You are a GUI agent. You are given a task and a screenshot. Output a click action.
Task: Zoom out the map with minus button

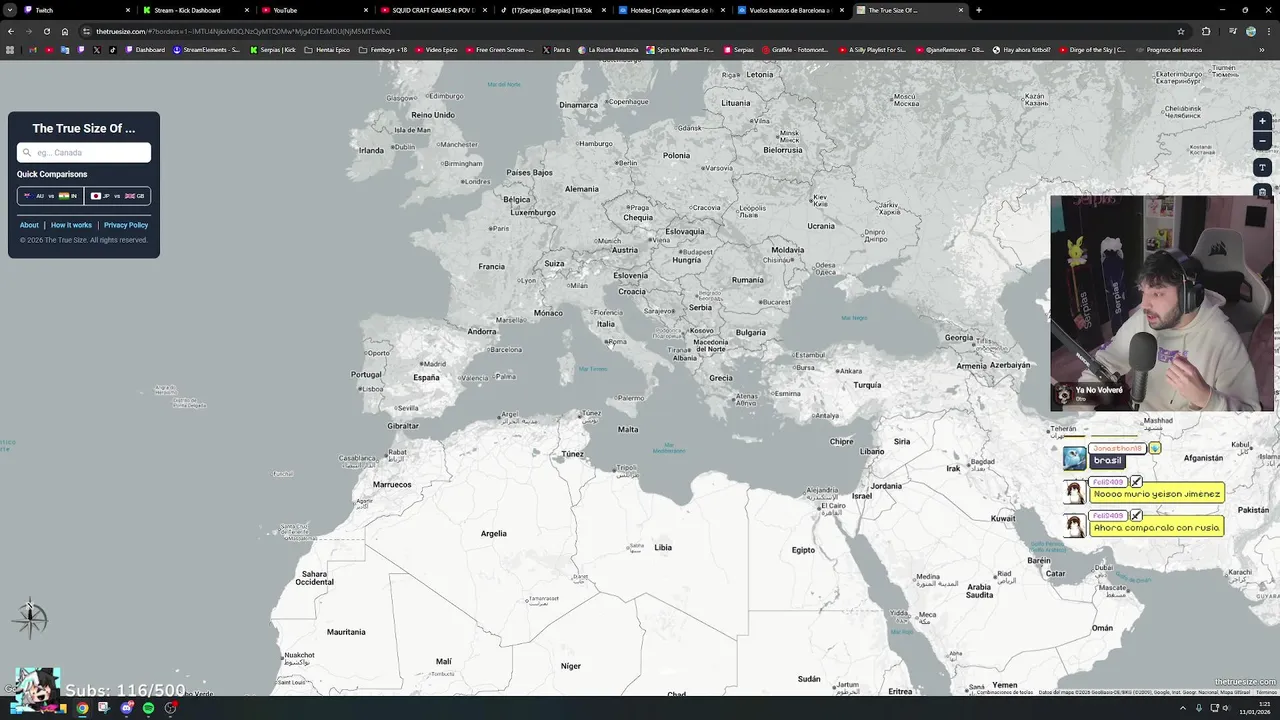pos(1262,141)
